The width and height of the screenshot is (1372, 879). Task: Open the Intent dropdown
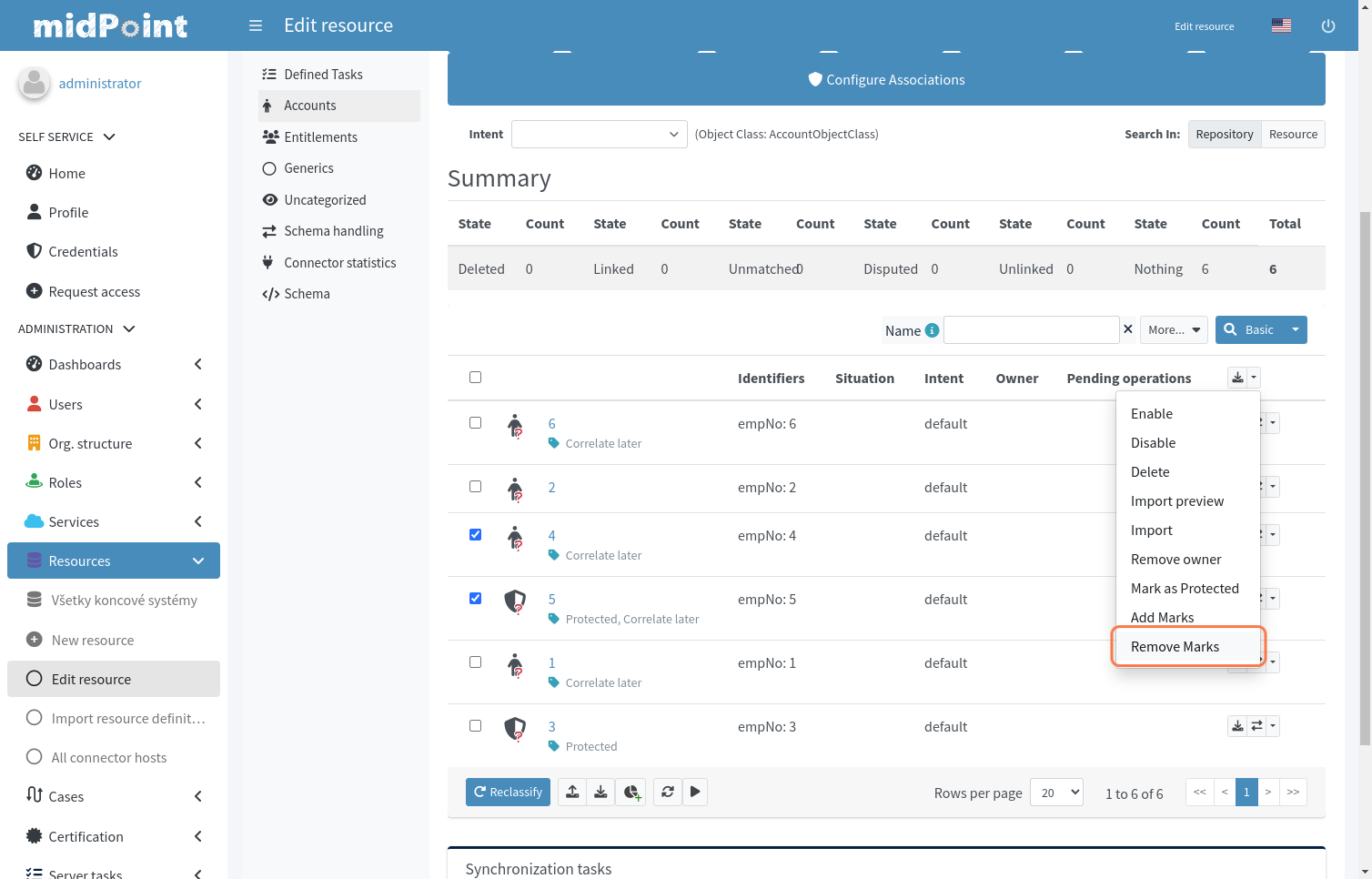tap(599, 135)
